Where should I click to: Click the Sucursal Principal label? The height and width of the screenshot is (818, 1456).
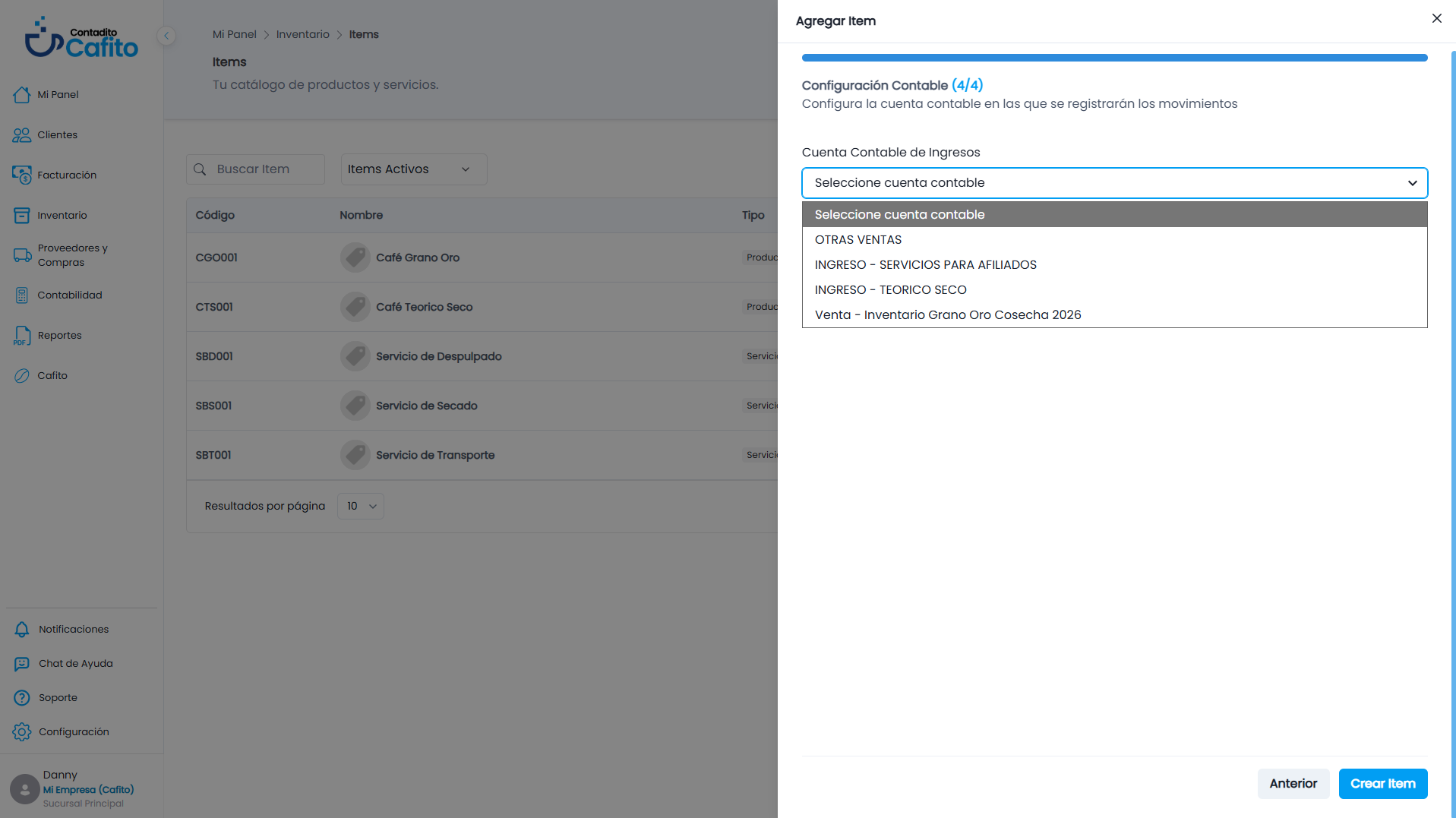point(83,804)
